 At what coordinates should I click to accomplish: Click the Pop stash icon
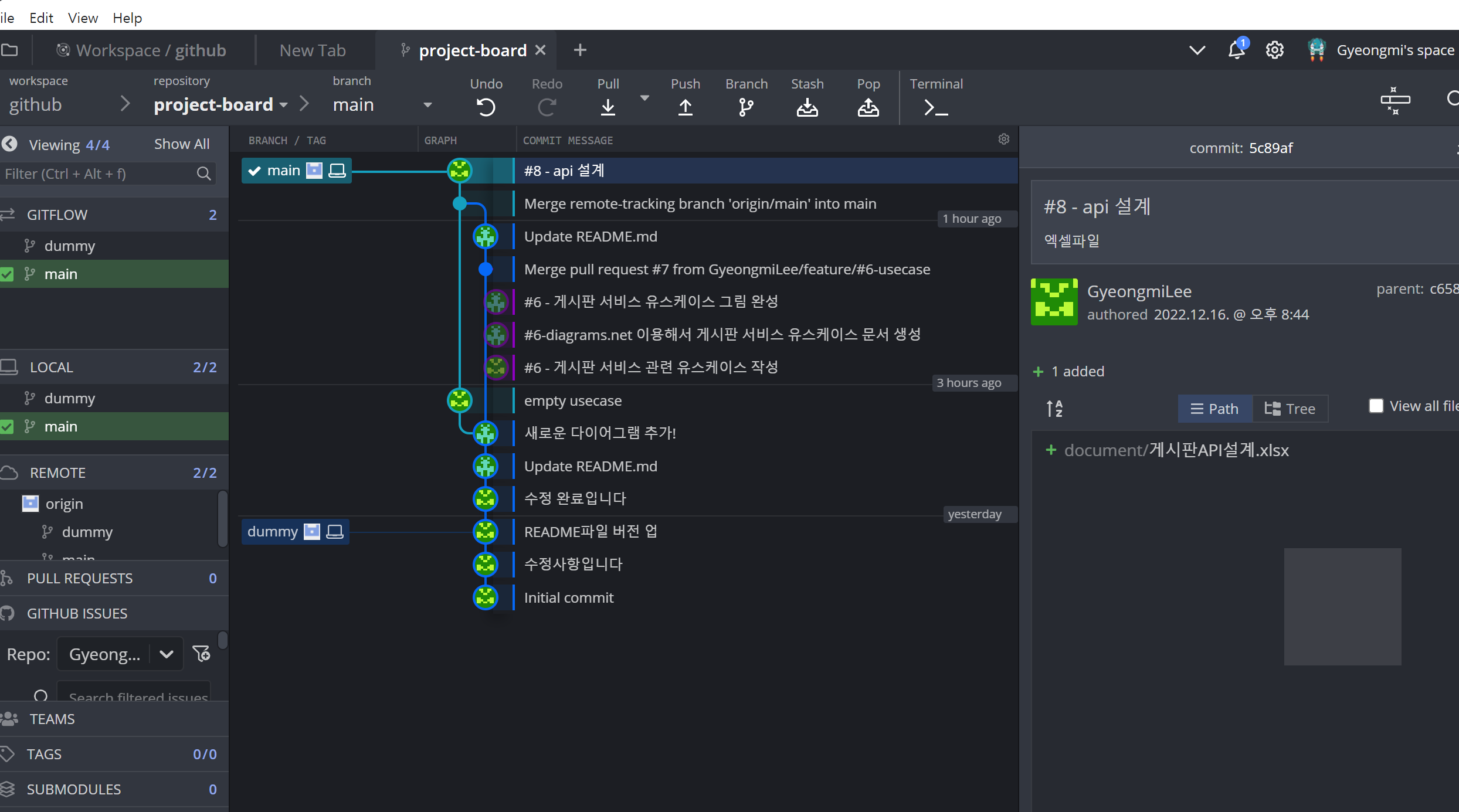pyautogui.click(x=868, y=107)
